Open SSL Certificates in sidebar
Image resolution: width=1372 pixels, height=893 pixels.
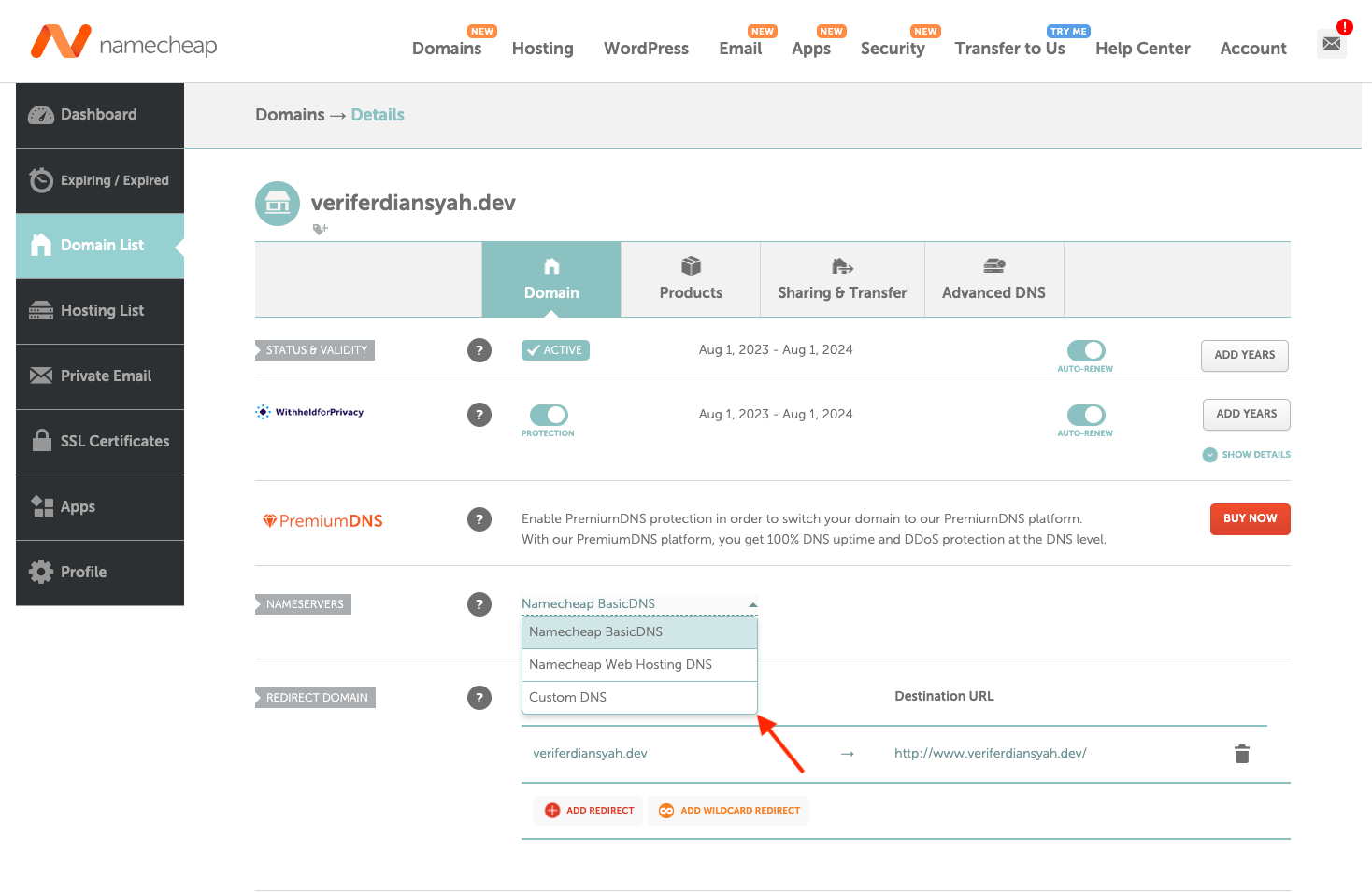tap(100, 442)
